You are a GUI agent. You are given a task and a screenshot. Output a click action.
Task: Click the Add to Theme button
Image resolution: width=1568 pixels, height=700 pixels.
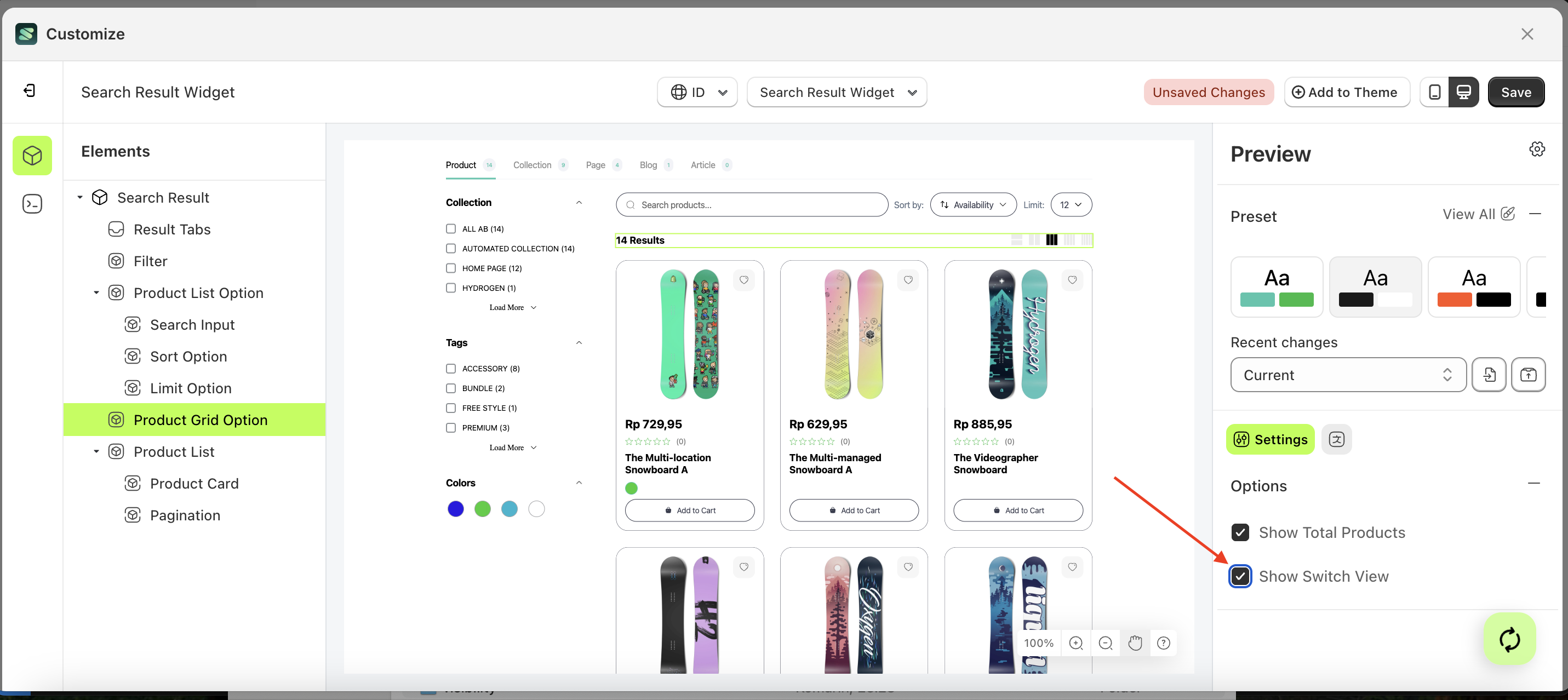(1347, 92)
